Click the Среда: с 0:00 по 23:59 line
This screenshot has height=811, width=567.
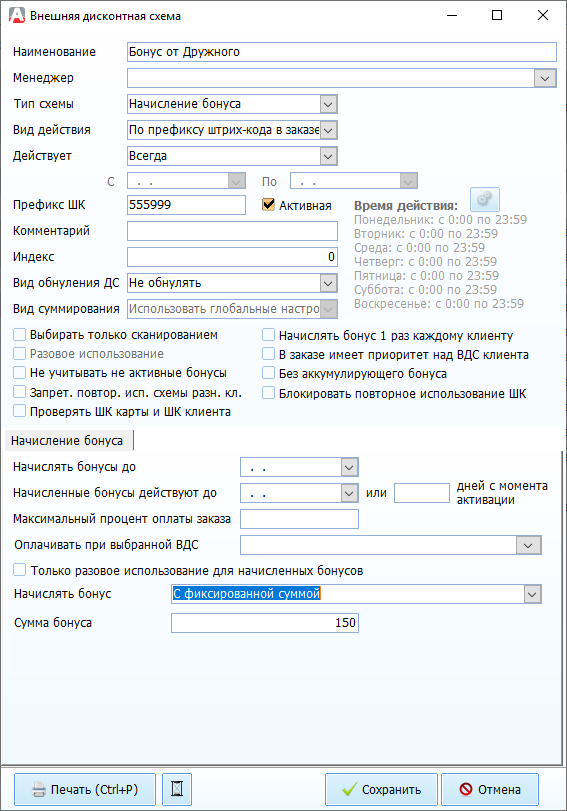click(x=420, y=248)
